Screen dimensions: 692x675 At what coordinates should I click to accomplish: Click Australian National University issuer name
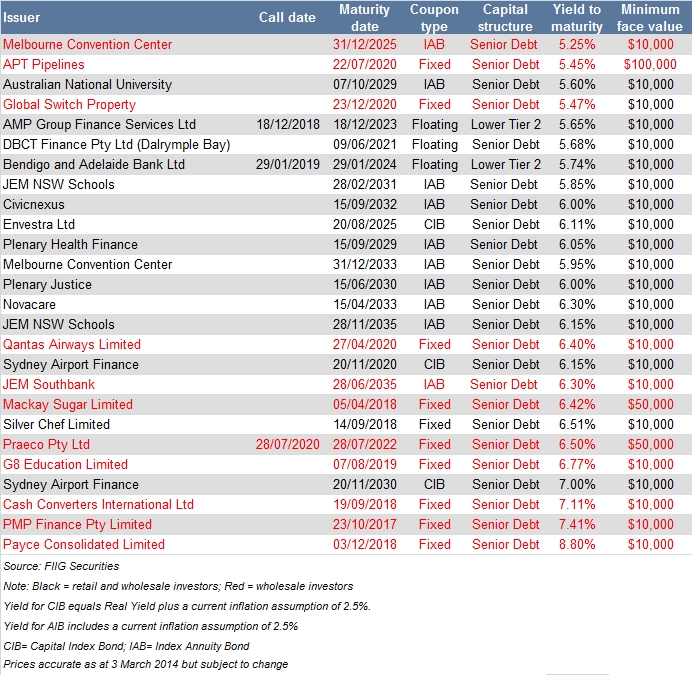pyautogui.click(x=87, y=84)
